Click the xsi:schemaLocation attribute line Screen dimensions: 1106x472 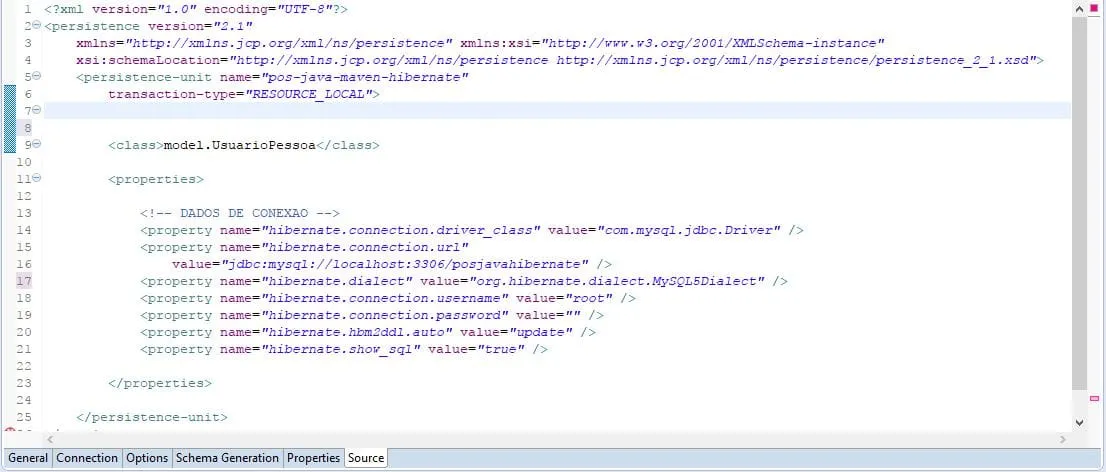560,60
